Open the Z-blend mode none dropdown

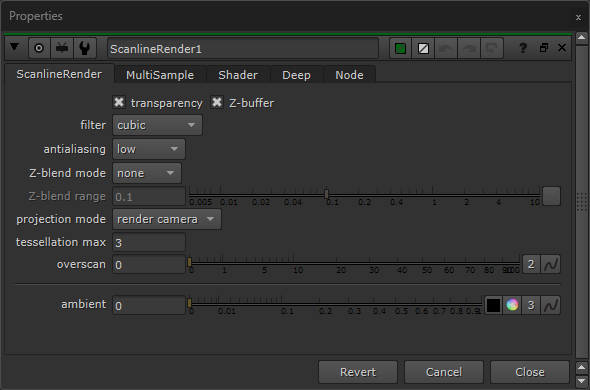point(147,173)
